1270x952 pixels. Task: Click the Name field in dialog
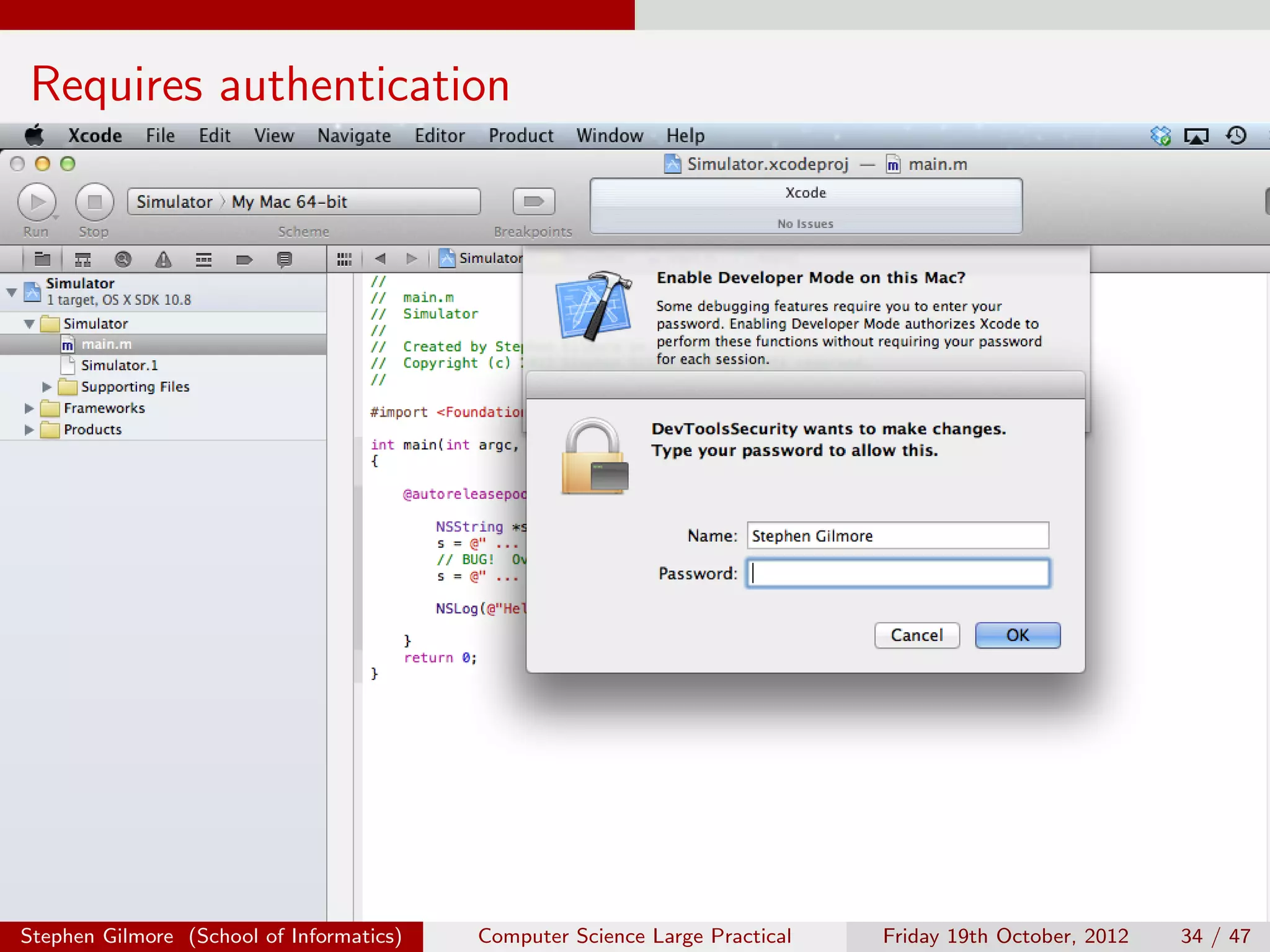pos(898,535)
